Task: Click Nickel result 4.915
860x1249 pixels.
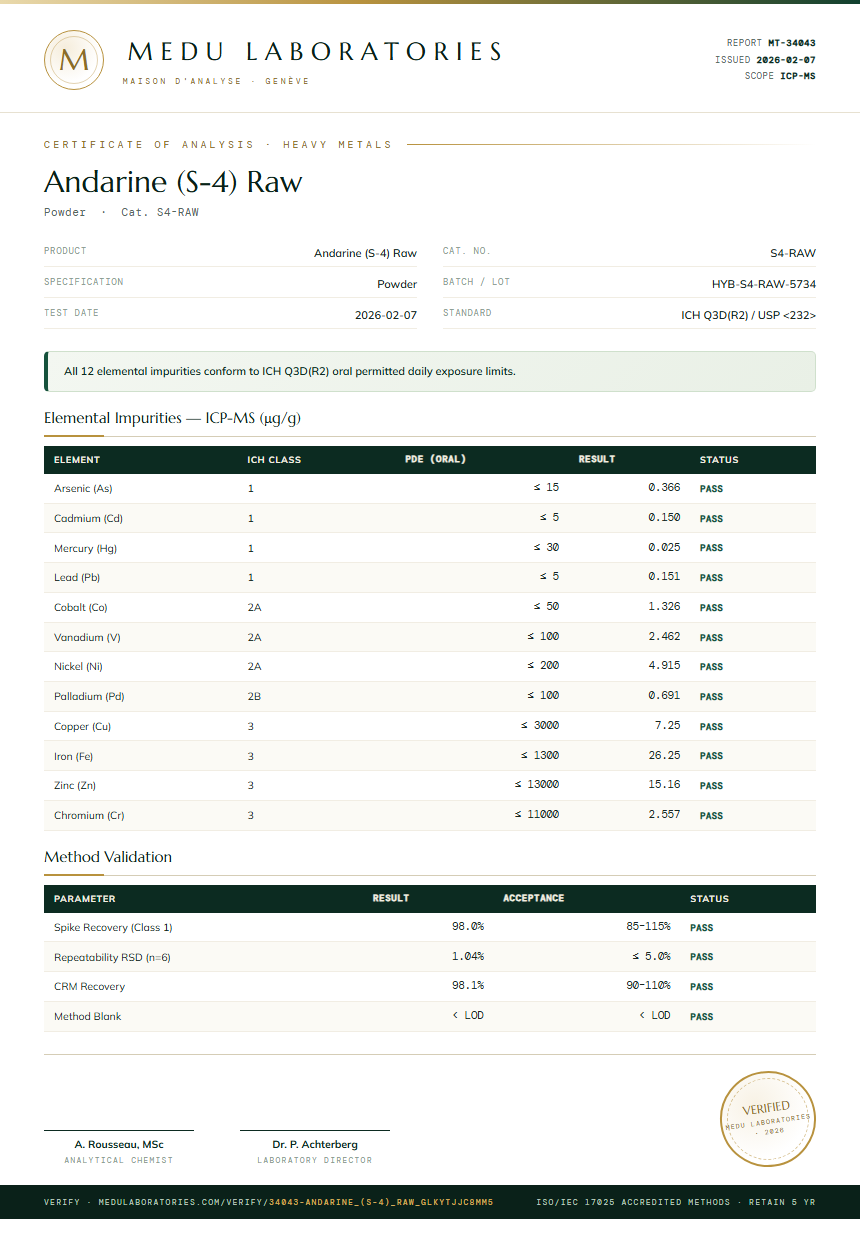Action: pyautogui.click(x=664, y=666)
